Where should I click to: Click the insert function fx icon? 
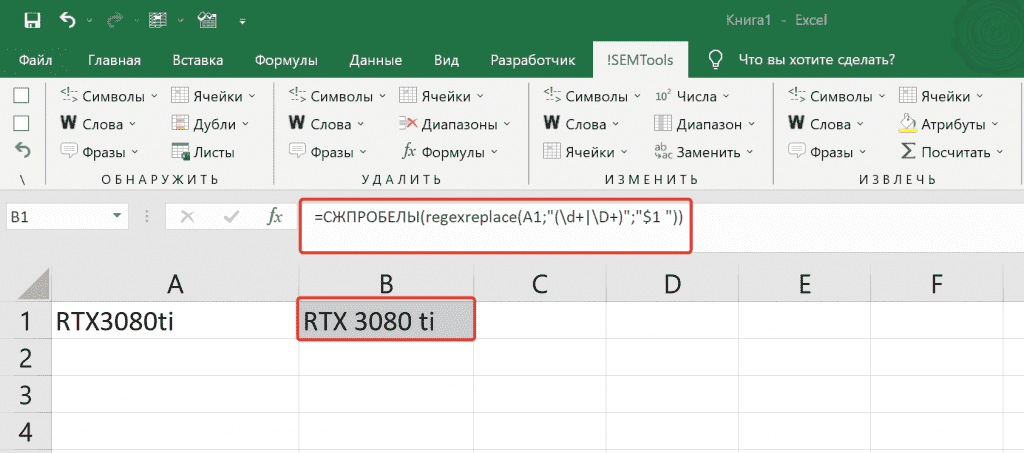point(273,216)
